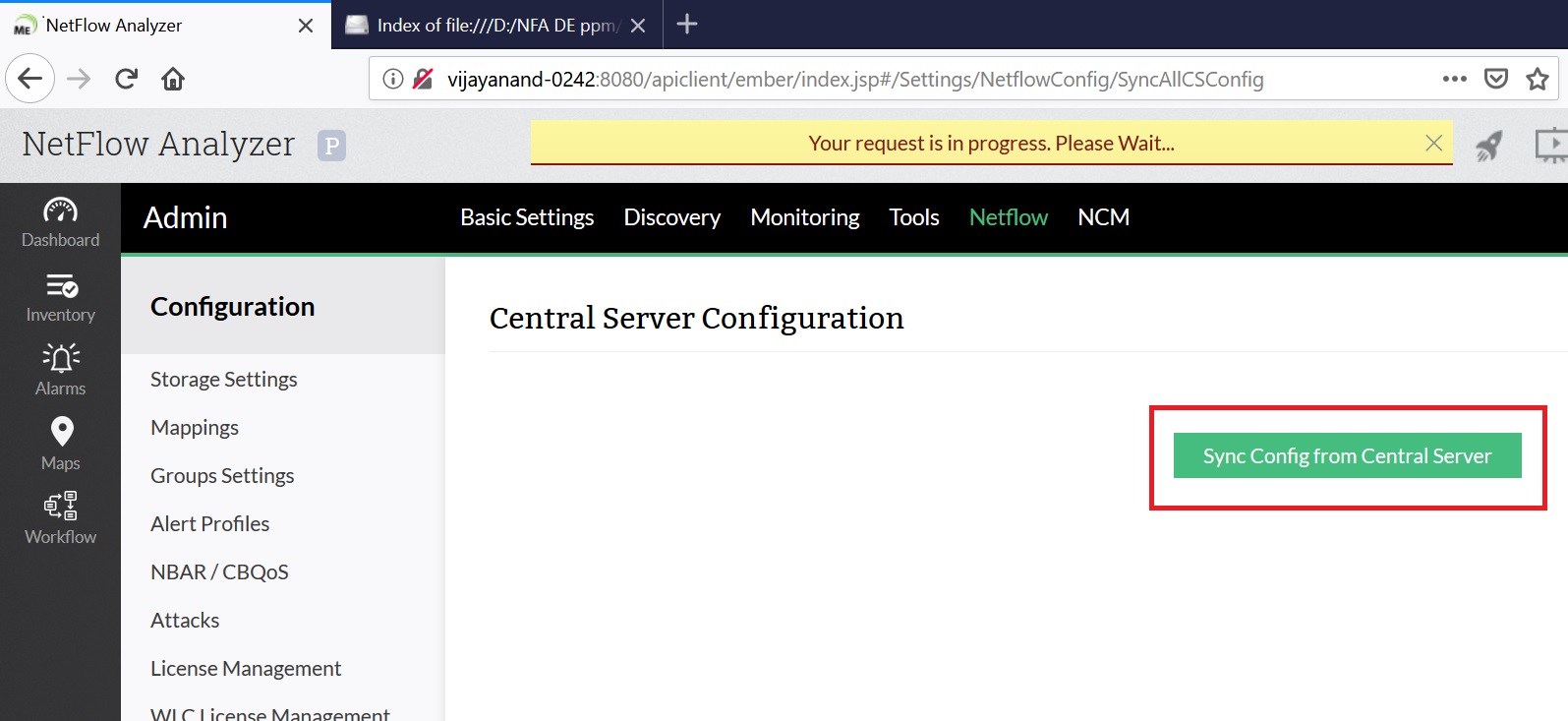This screenshot has height=721, width=1568.
Task: Click the presentation screen icon in header
Action: point(1550,146)
